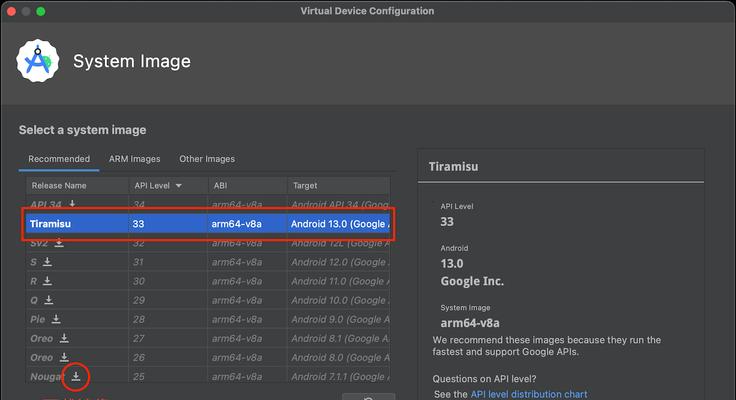Click the Tiramisu heading in details panel
The image size is (736, 400).
pyautogui.click(x=453, y=167)
